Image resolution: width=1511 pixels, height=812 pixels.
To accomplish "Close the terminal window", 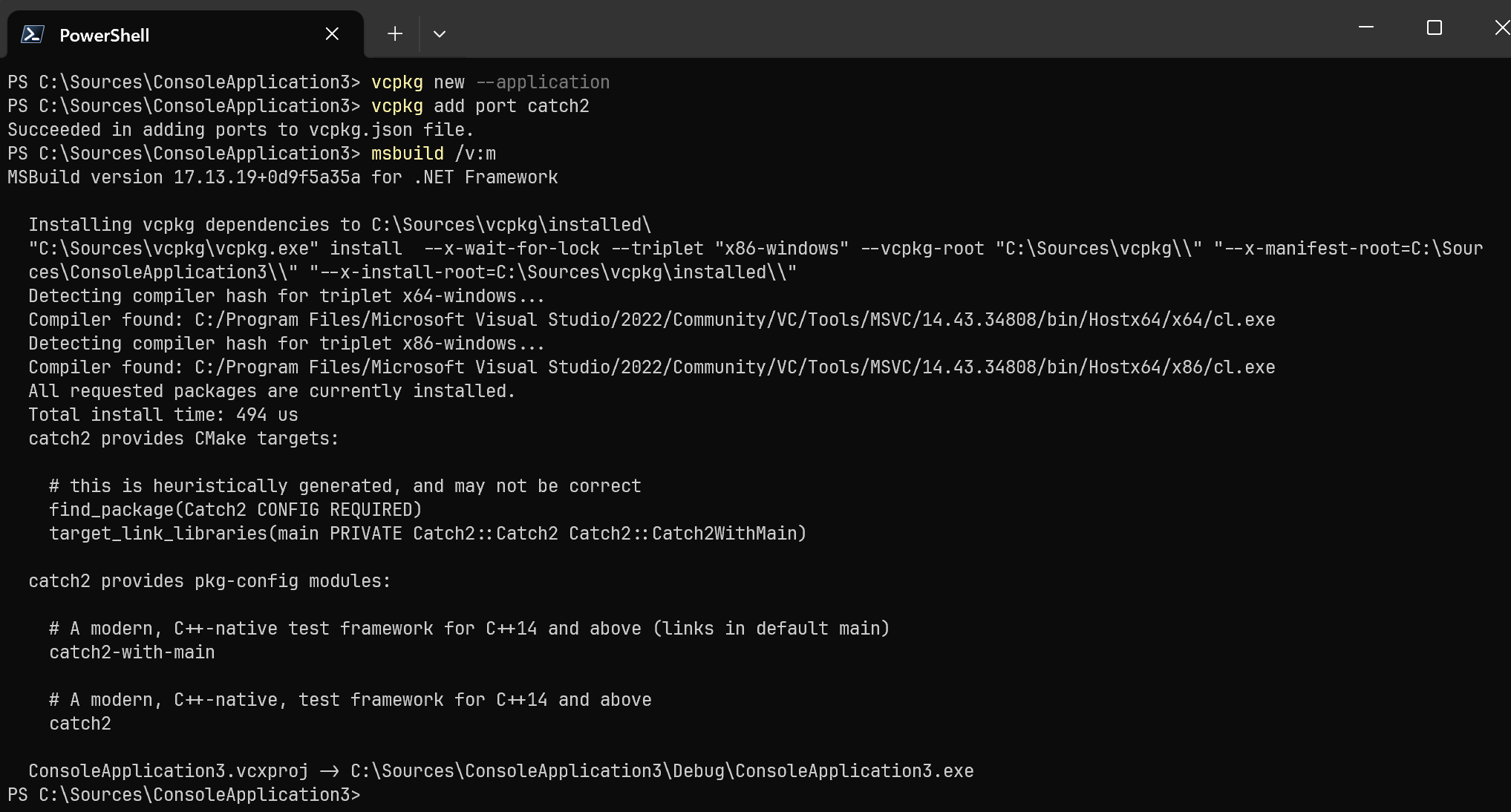I will (1500, 27).
